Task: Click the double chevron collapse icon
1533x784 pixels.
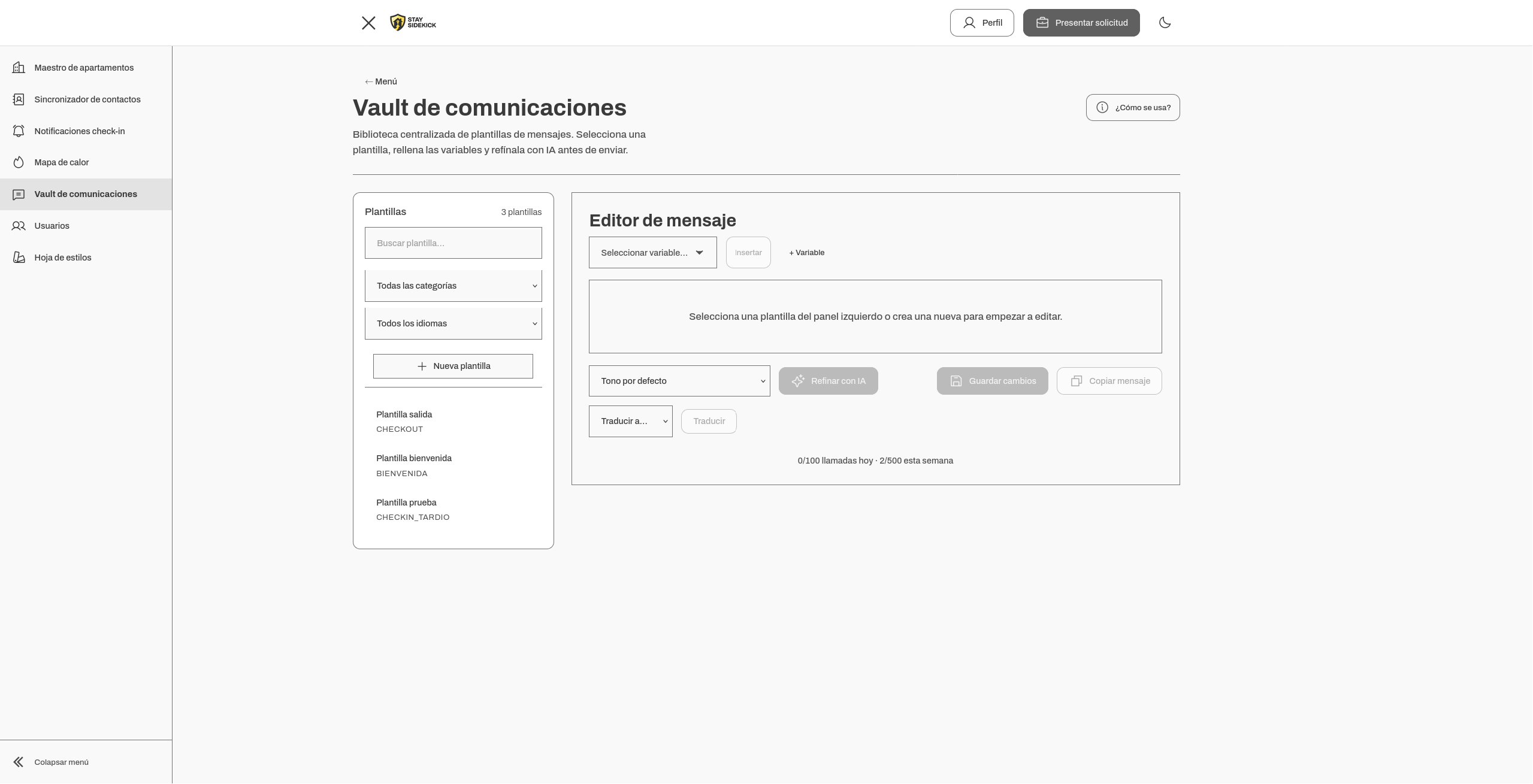Action: tap(19, 762)
